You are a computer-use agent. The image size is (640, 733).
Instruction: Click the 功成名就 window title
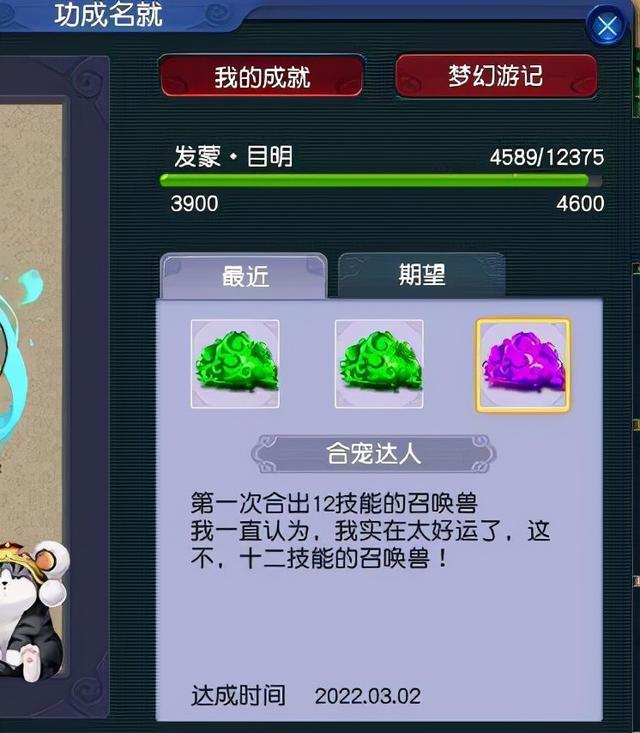pyautogui.click(x=108, y=15)
